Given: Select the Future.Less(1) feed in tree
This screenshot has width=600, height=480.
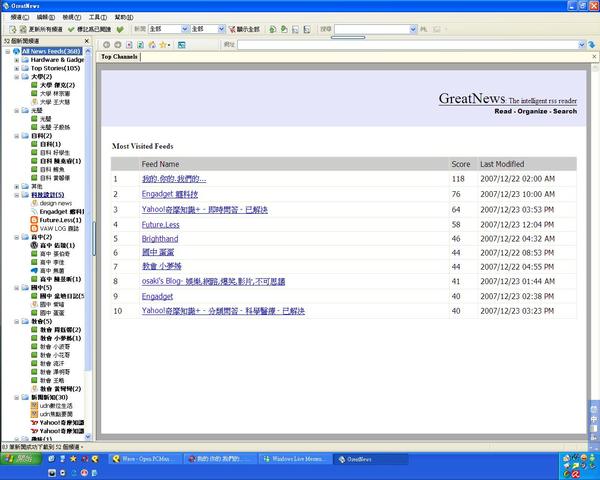Looking at the screenshot, I should click(60, 220).
